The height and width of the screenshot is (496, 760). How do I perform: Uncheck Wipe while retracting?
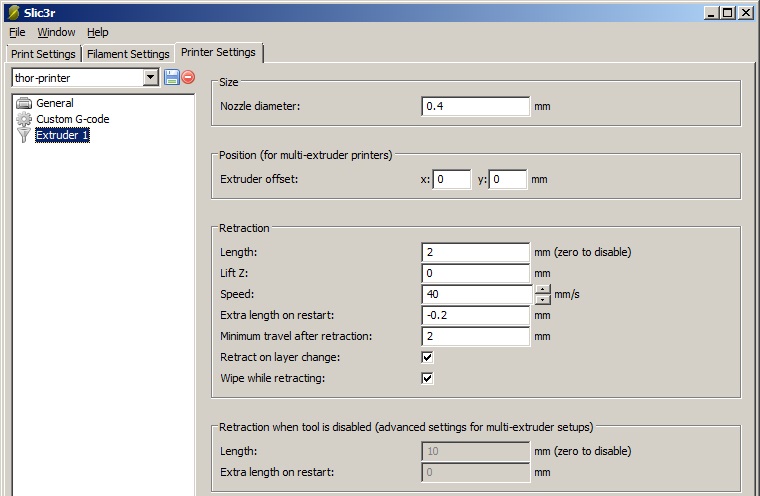pyautogui.click(x=427, y=378)
